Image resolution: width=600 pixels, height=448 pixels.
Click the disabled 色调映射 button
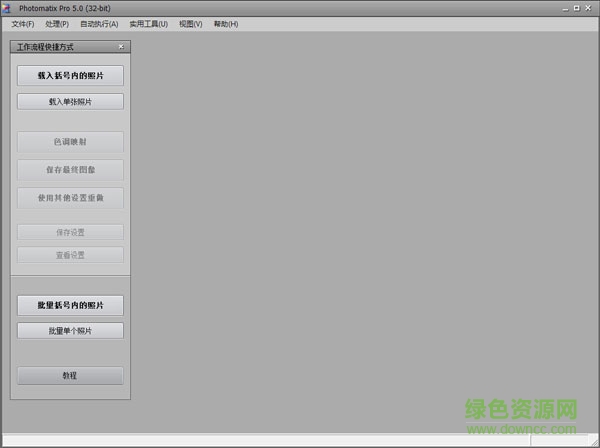pos(70,142)
